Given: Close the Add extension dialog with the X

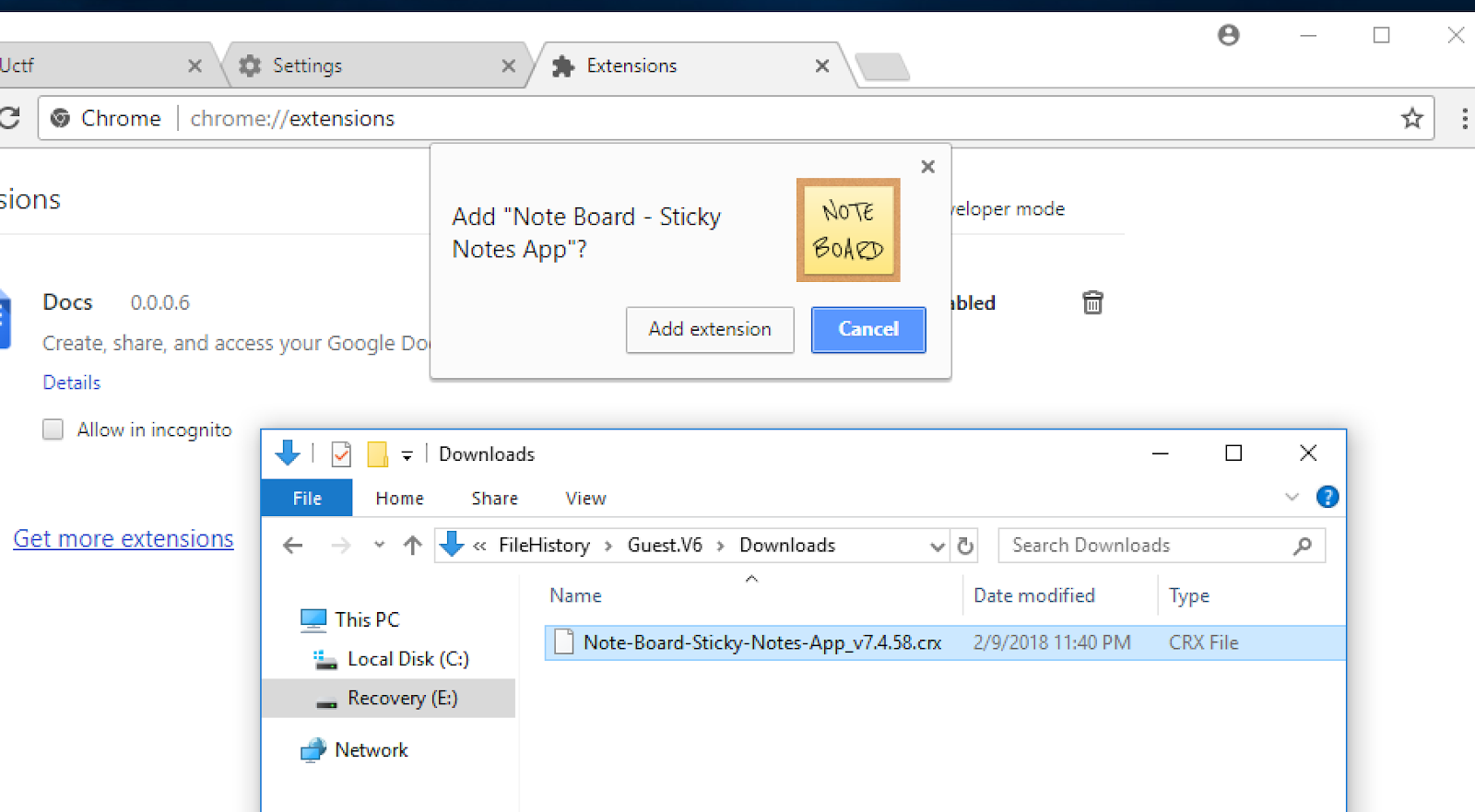Looking at the screenshot, I should (x=928, y=167).
